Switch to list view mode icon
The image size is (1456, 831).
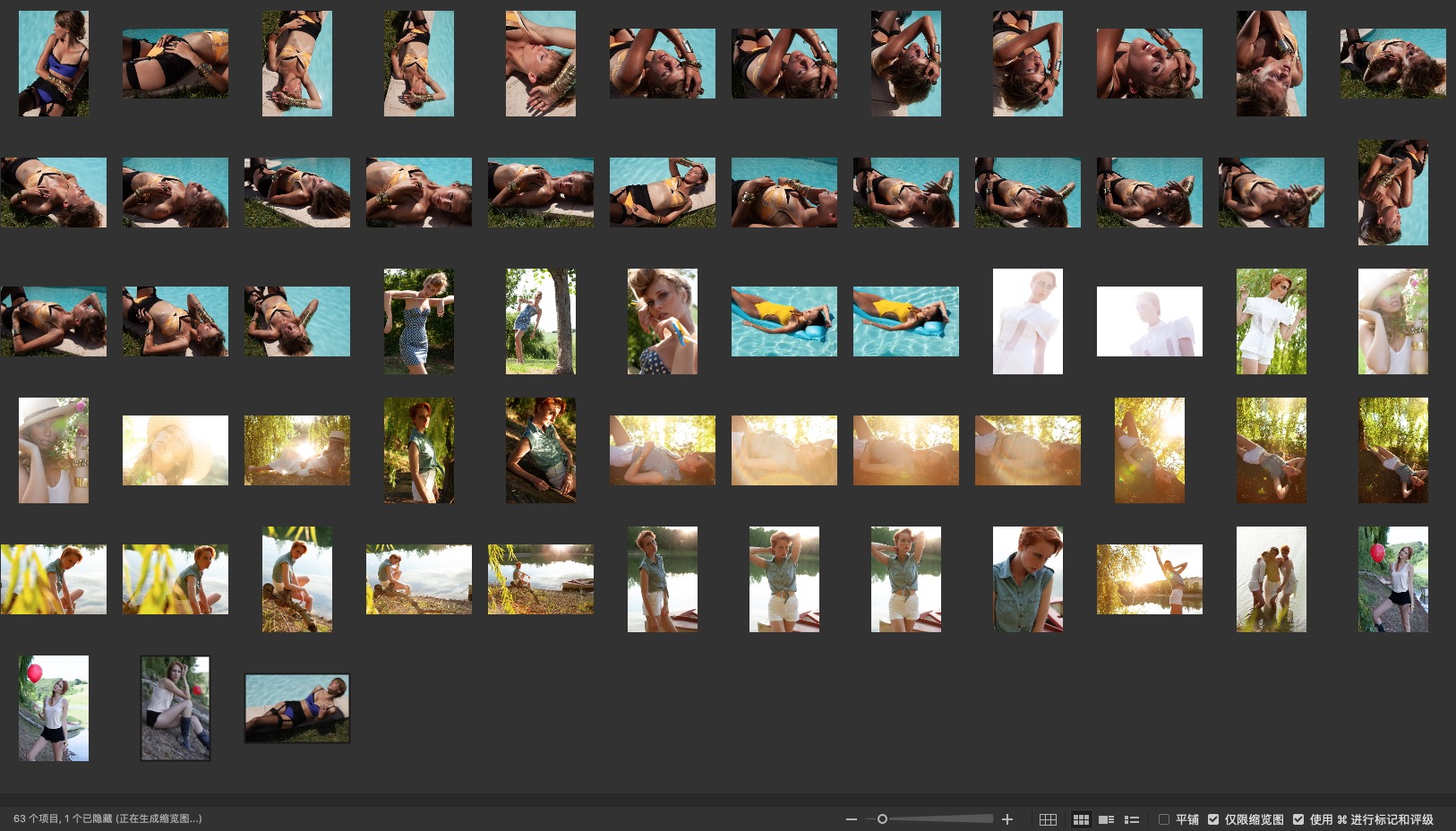coord(1132,819)
